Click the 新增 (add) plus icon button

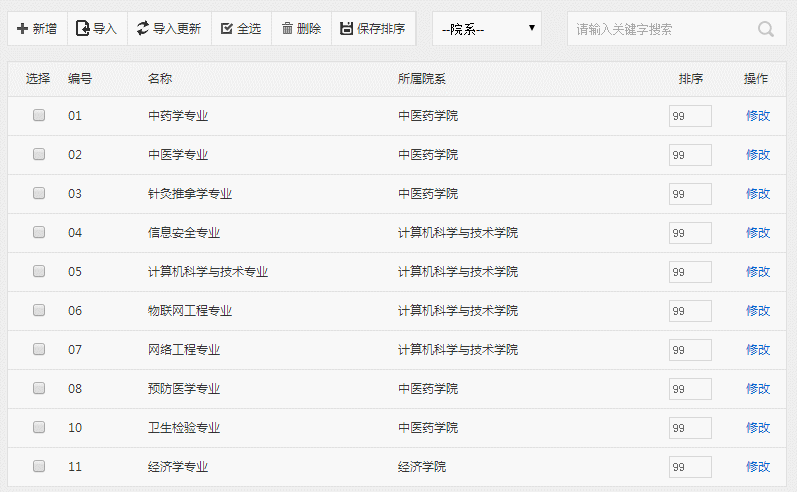pyautogui.click(x=37, y=29)
